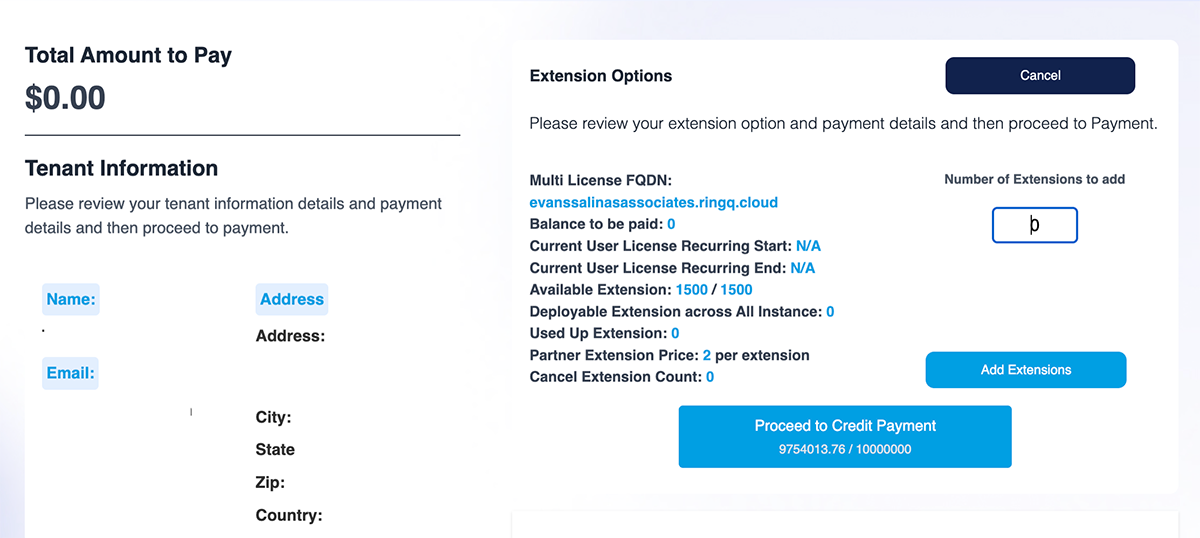Focus the Number of Extensions input field

point(1034,225)
